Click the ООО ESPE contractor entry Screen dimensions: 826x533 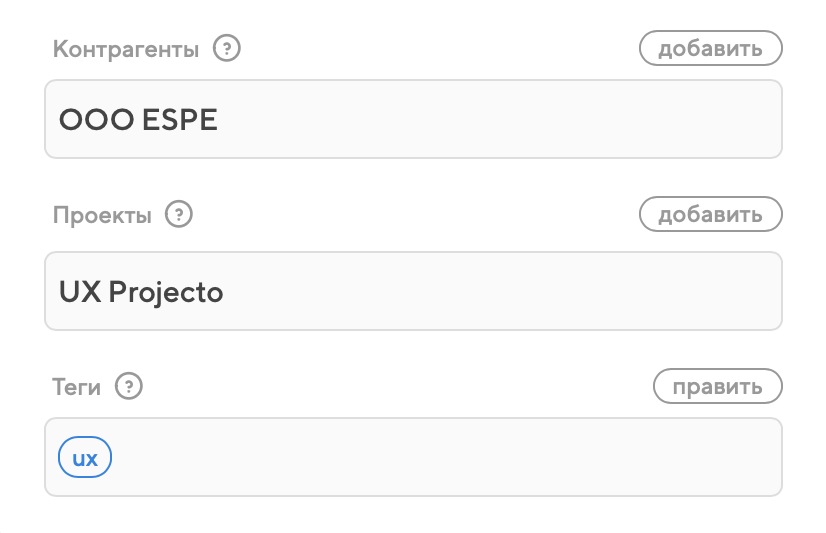139,120
